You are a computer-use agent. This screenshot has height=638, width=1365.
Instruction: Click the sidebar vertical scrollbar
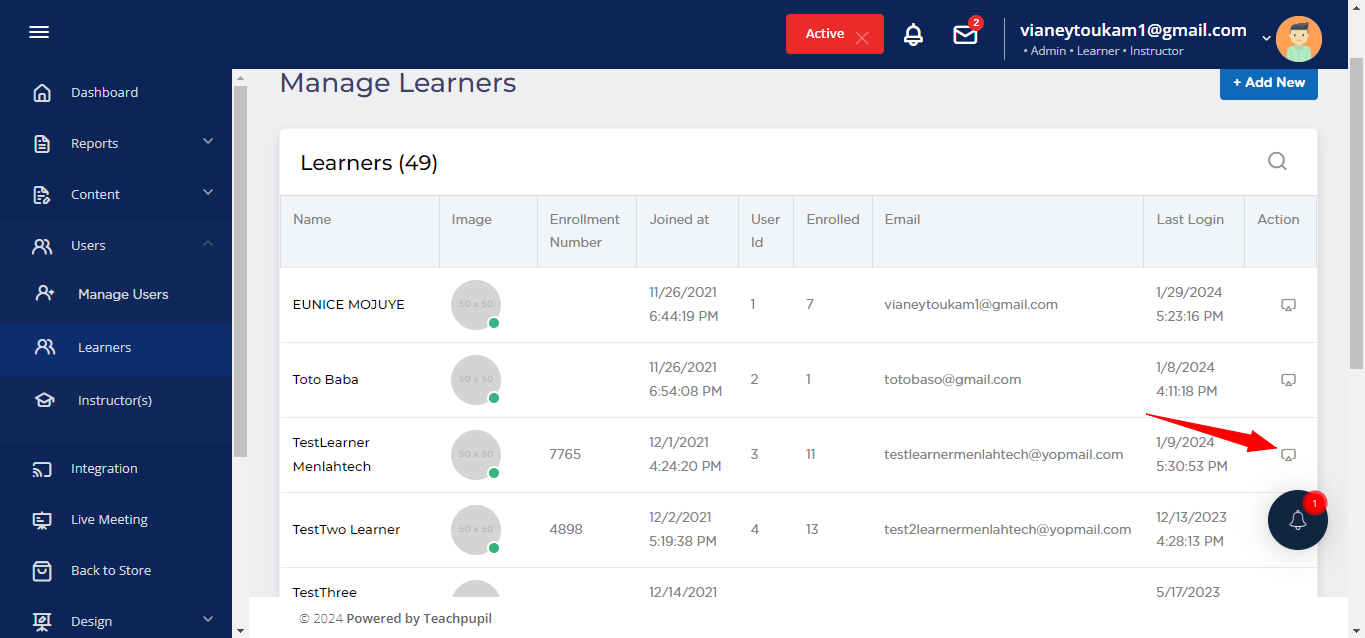pos(240,270)
